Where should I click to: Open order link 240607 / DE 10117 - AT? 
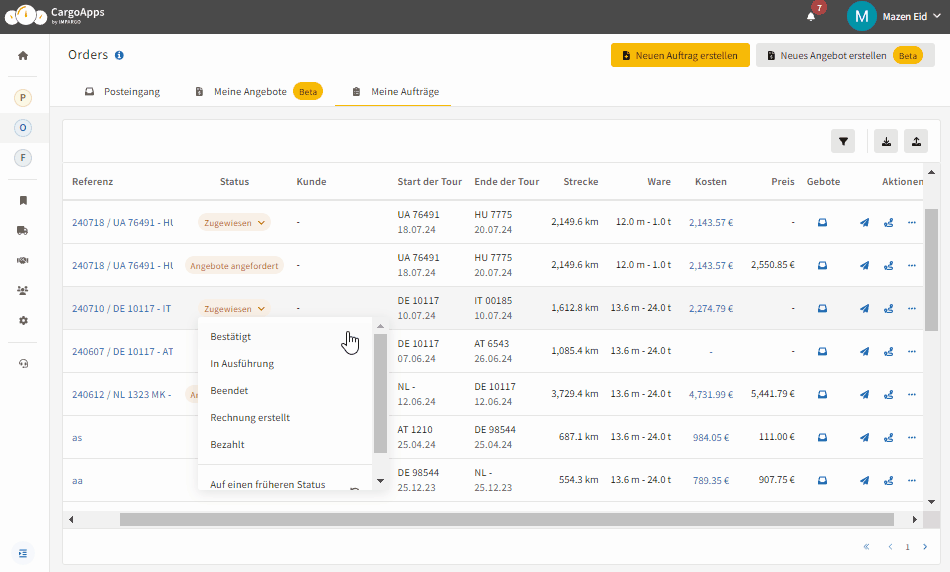[x=122, y=351]
